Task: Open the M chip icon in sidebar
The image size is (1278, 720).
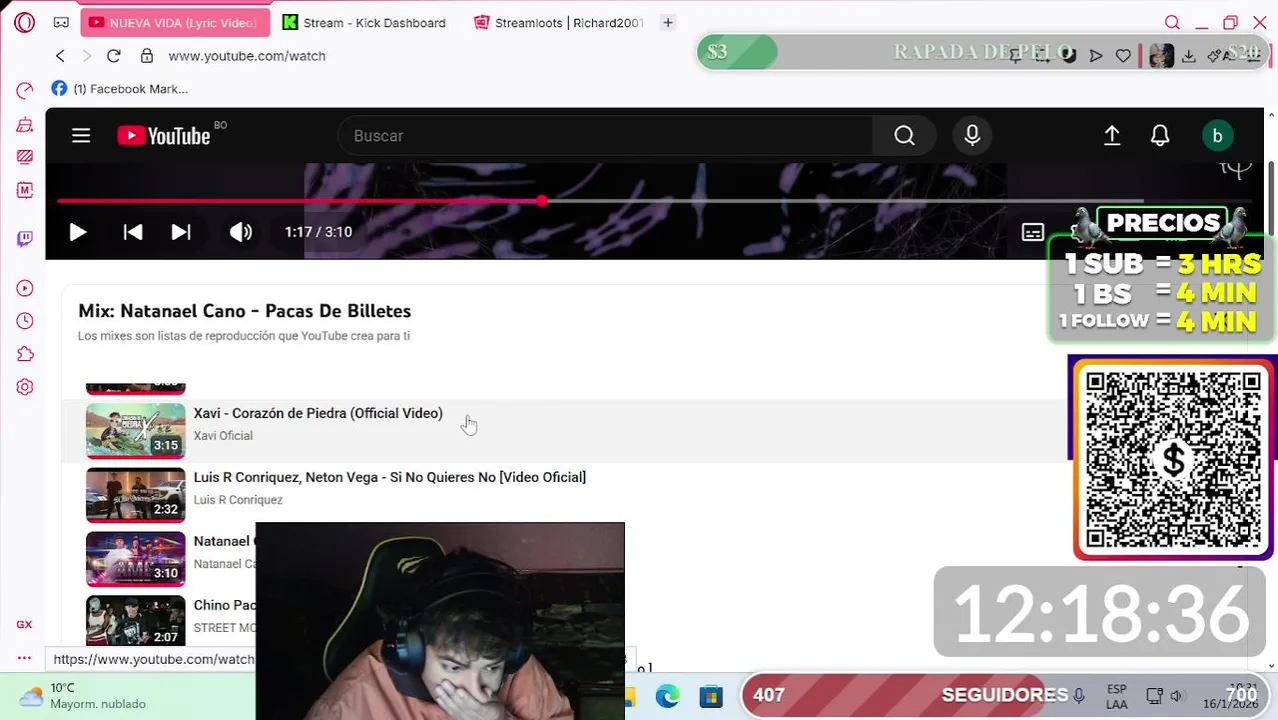Action: point(25,190)
